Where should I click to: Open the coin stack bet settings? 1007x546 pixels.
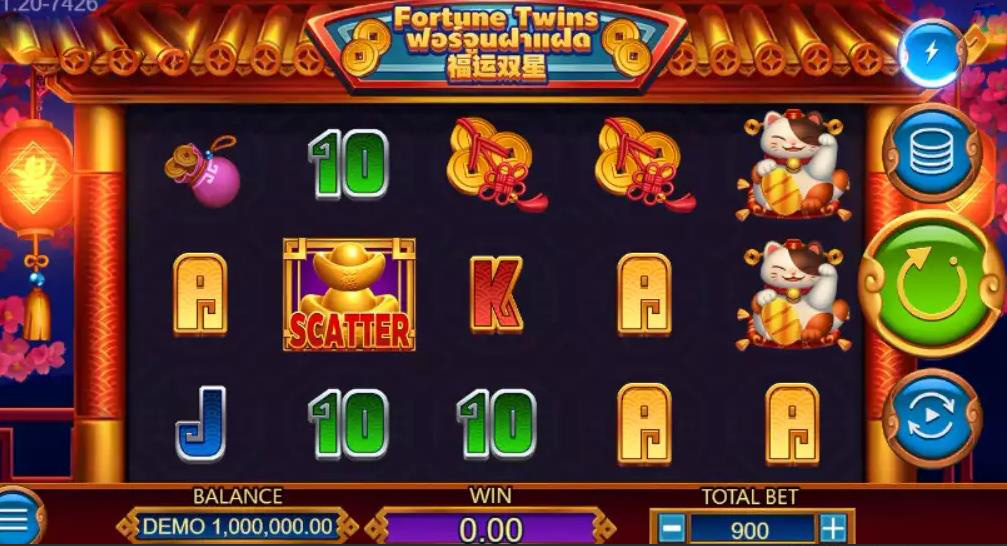click(931, 154)
